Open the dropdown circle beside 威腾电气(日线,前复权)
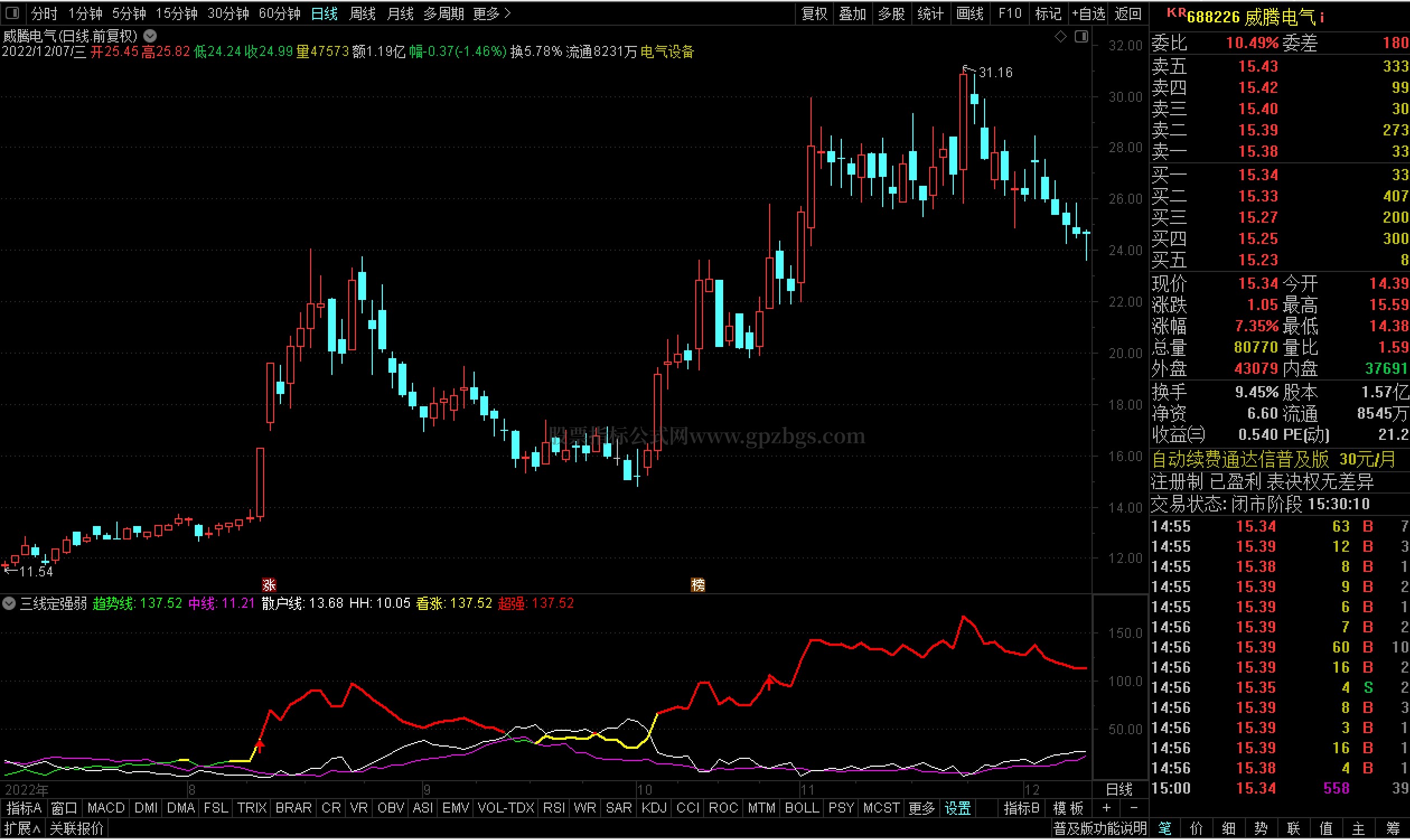Image resolution: width=1410 pixels, height=840 pixels. pos(150,36)
